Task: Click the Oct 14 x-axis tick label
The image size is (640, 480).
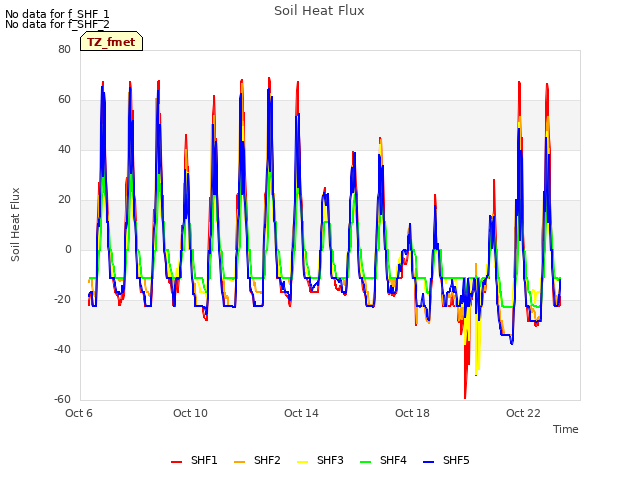Action: point(301,413)
